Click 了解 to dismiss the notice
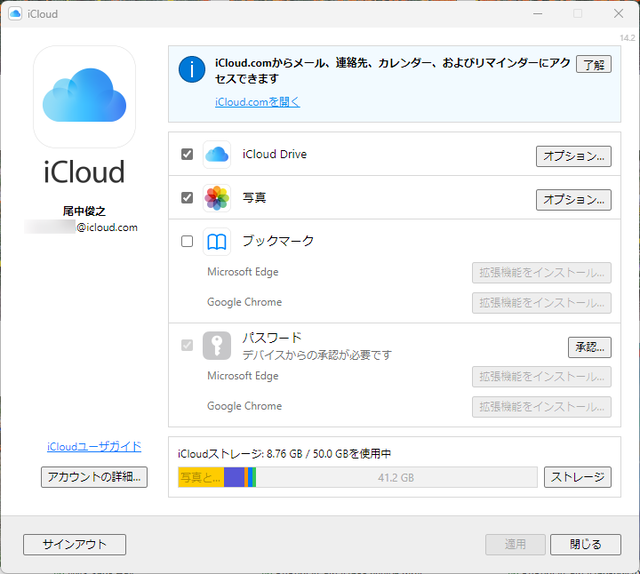 tap(593, 65)
